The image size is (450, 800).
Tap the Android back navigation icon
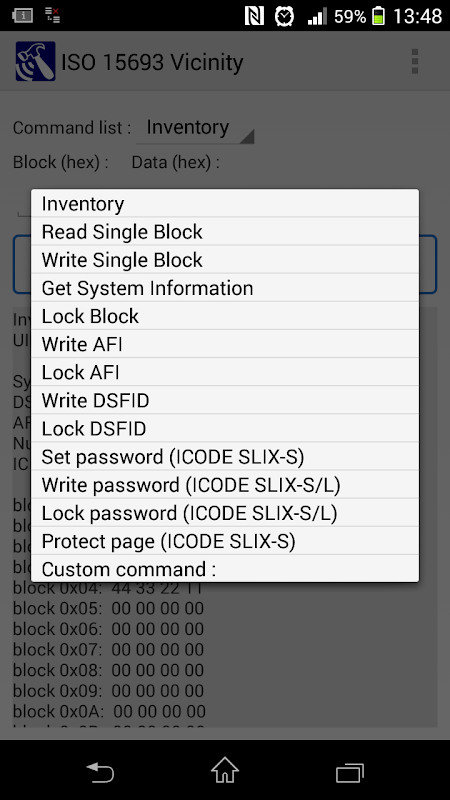pyautogui.click(x=100, y=771)
